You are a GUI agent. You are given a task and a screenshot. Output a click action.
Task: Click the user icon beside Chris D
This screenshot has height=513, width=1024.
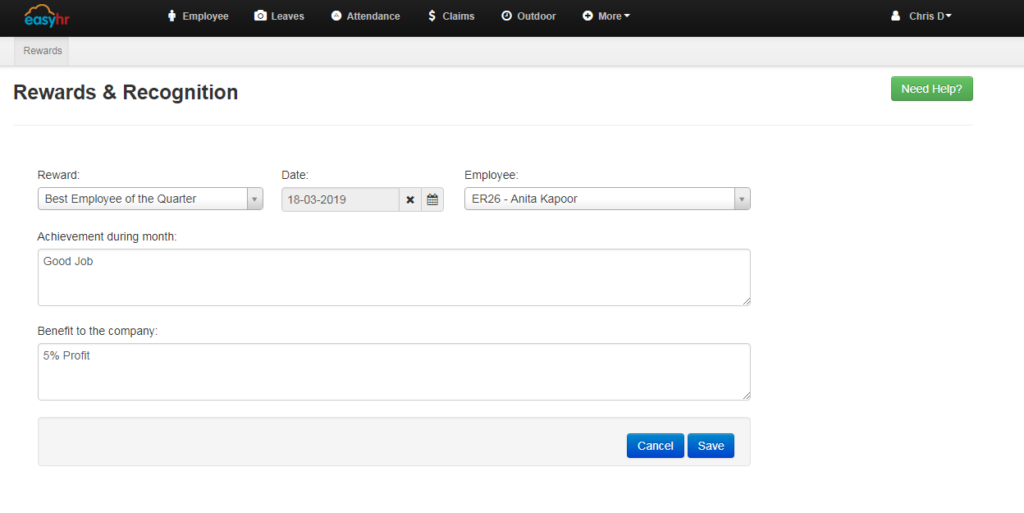[x=895, y=16]
